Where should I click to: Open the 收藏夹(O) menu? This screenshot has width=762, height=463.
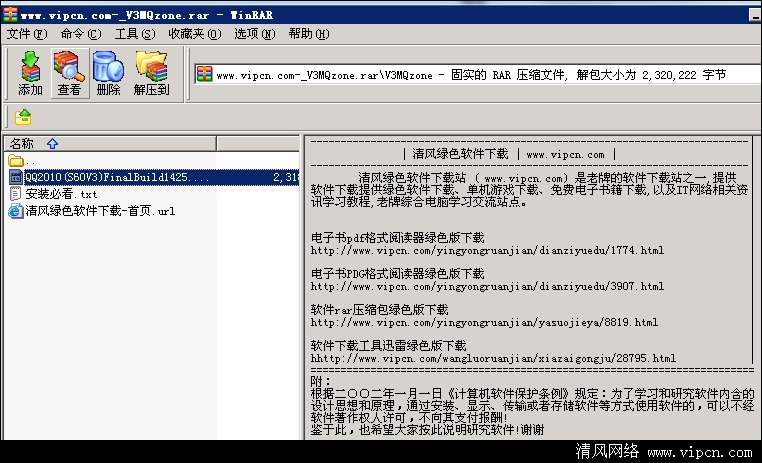(194, 34)
